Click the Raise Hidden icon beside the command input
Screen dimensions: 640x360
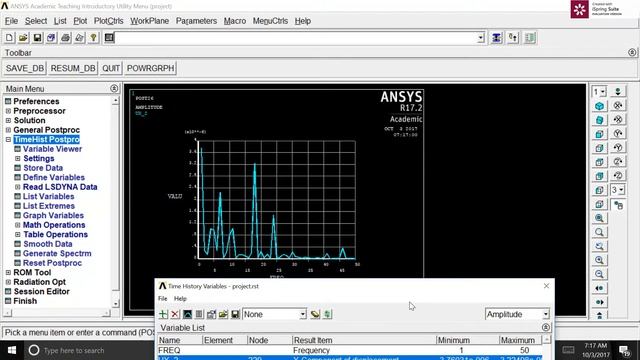(x=496, y=38)
